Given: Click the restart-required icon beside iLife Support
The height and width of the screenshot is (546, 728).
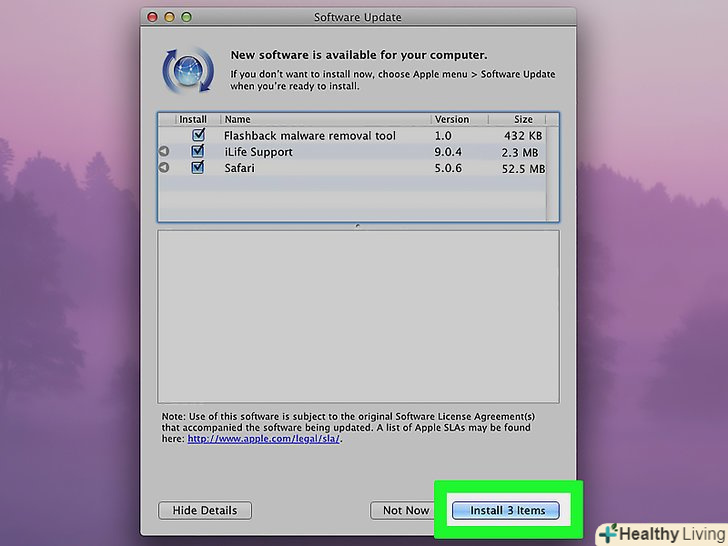Looking at the screenshot, I should coord(164,151).
